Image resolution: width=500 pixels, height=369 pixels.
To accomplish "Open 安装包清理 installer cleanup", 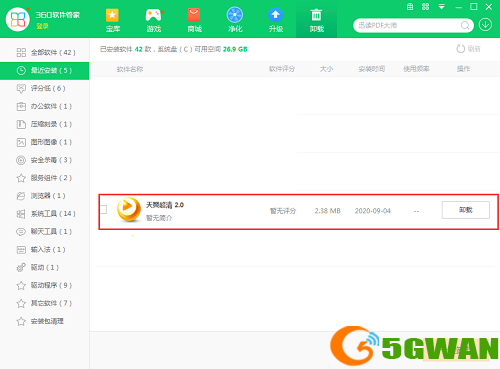I will pyautogui.click(x=45, y=321).
